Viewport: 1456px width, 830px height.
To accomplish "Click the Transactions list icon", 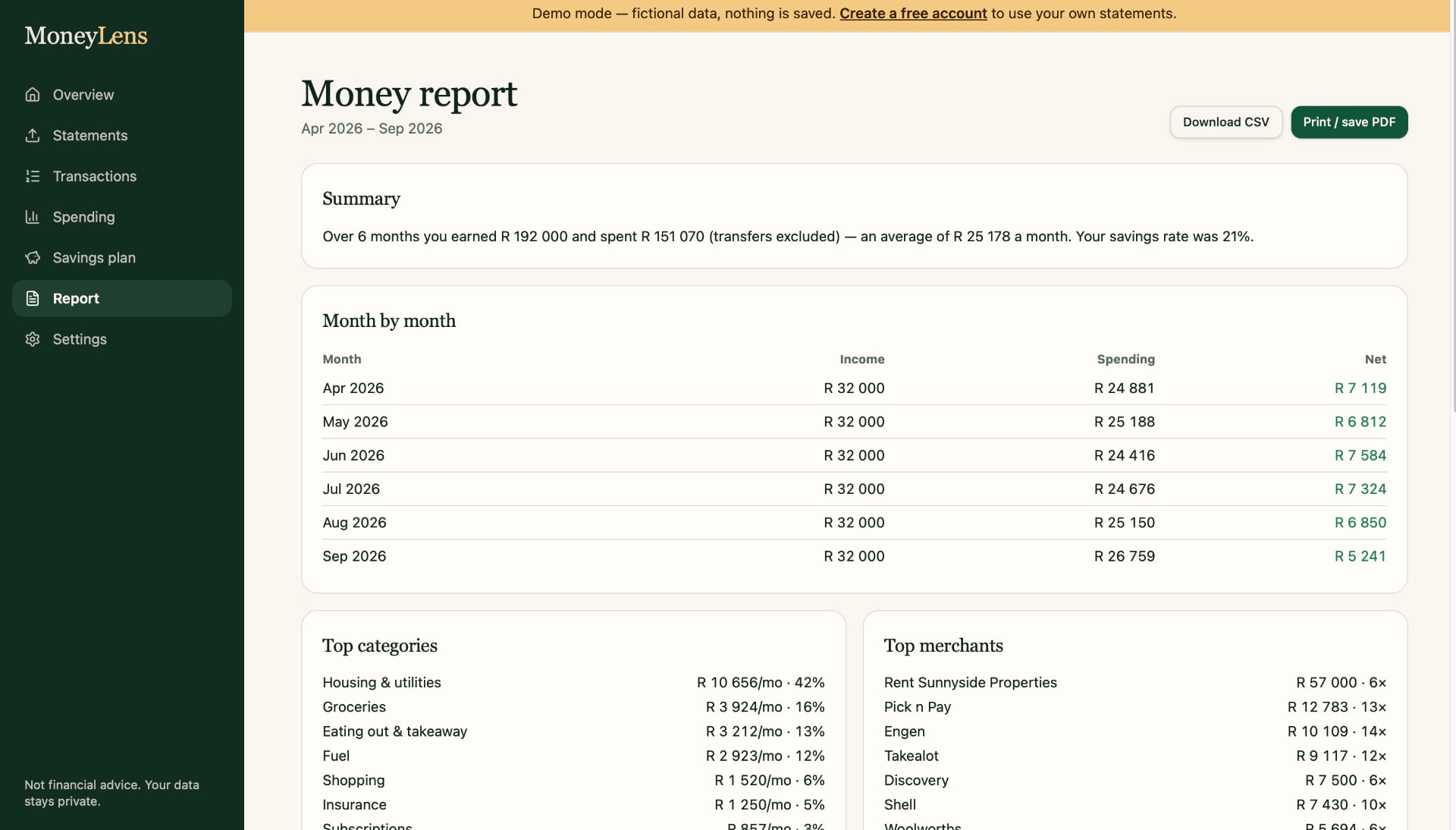I will (x=33, y=176).
